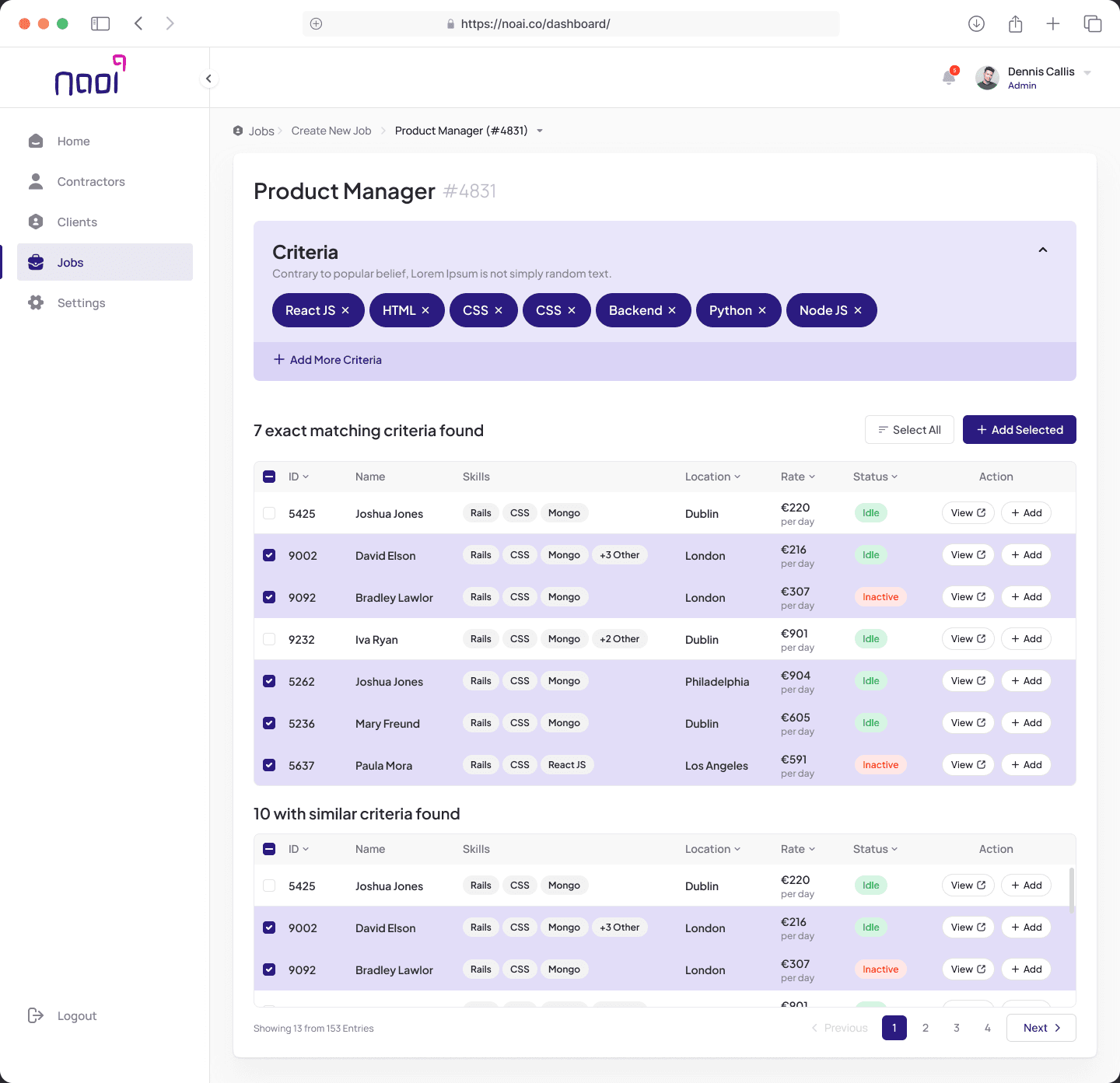
Task: Open a new tab with plus icon
Action: click(x=1053, y=23)
